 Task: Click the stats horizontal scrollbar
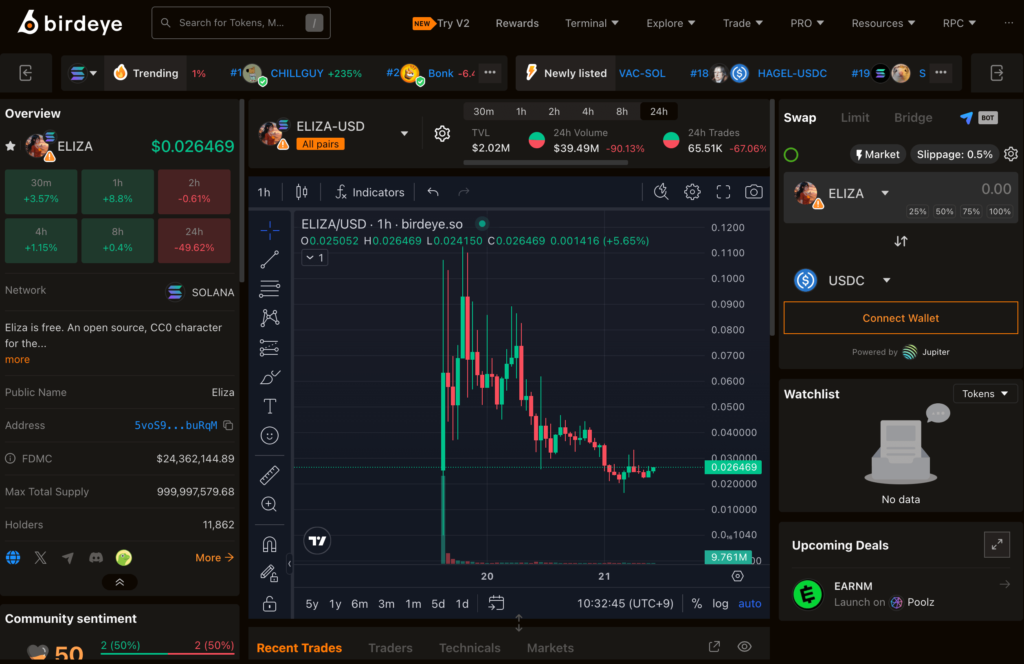(x=546, y=163)
